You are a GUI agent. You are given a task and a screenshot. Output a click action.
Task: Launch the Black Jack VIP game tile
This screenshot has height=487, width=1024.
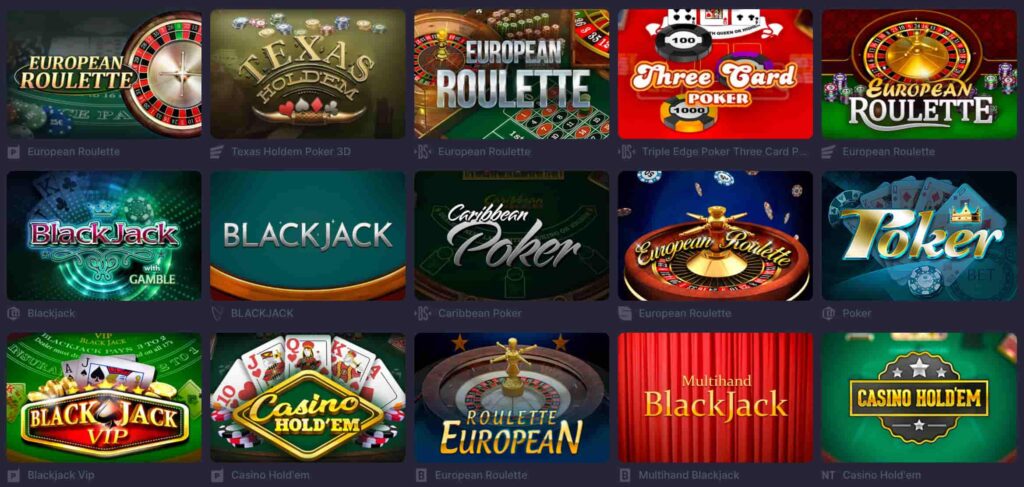coord(104,398)
